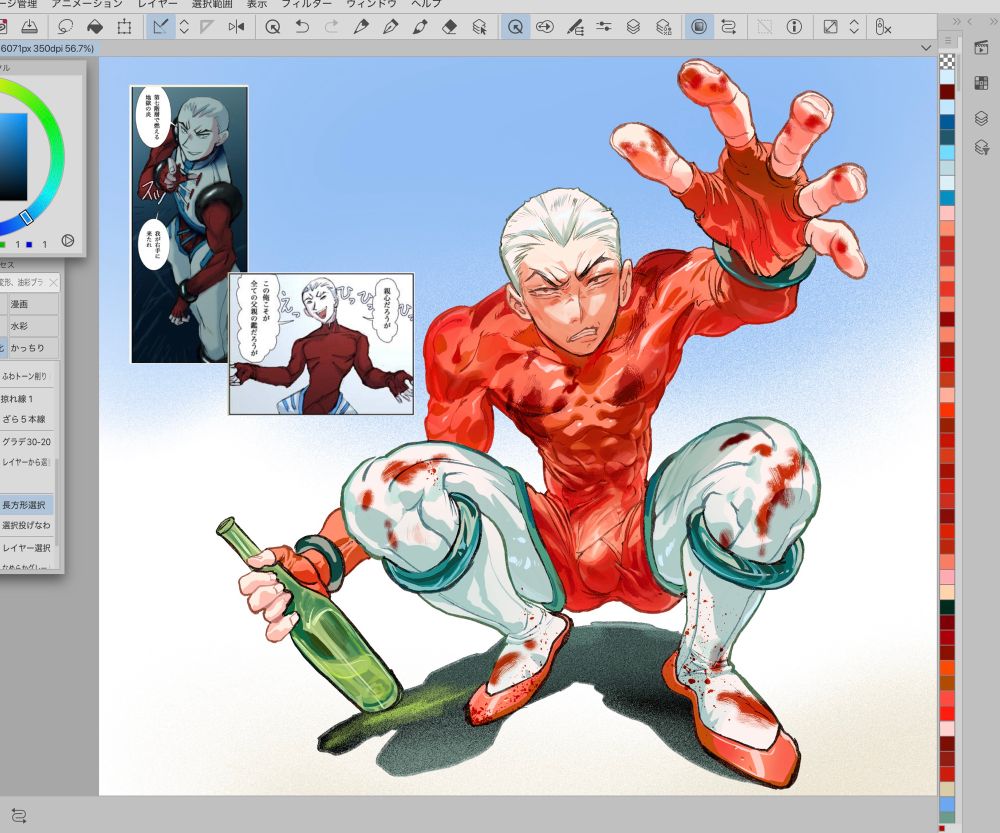The width and height of the screenshot is (1000, 833).
Task: Open the 選択範囲 menu
Action: tap(212, 4)
